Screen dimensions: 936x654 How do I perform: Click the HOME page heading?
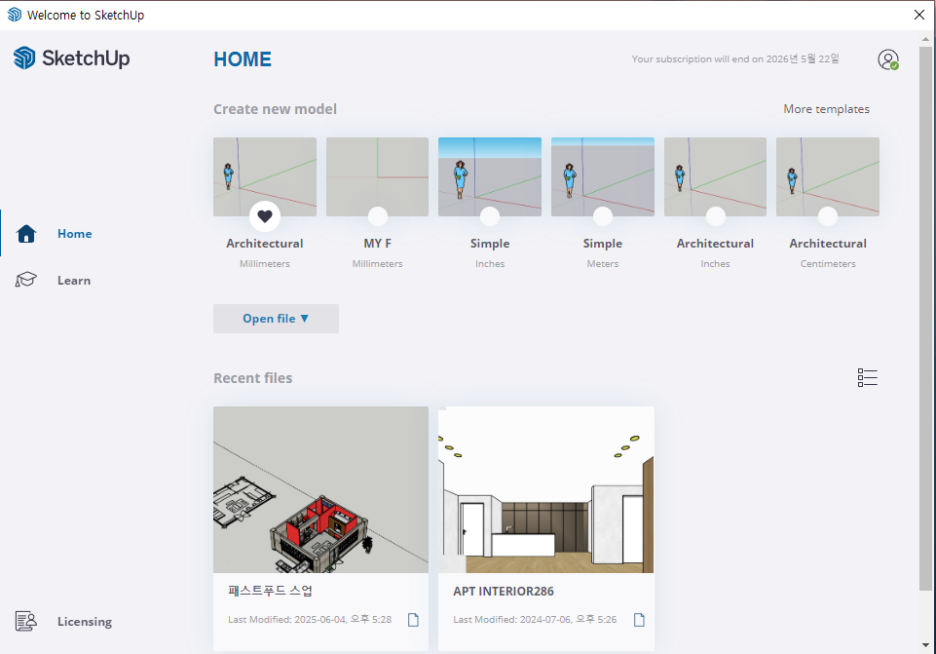[x=242, y=59]
